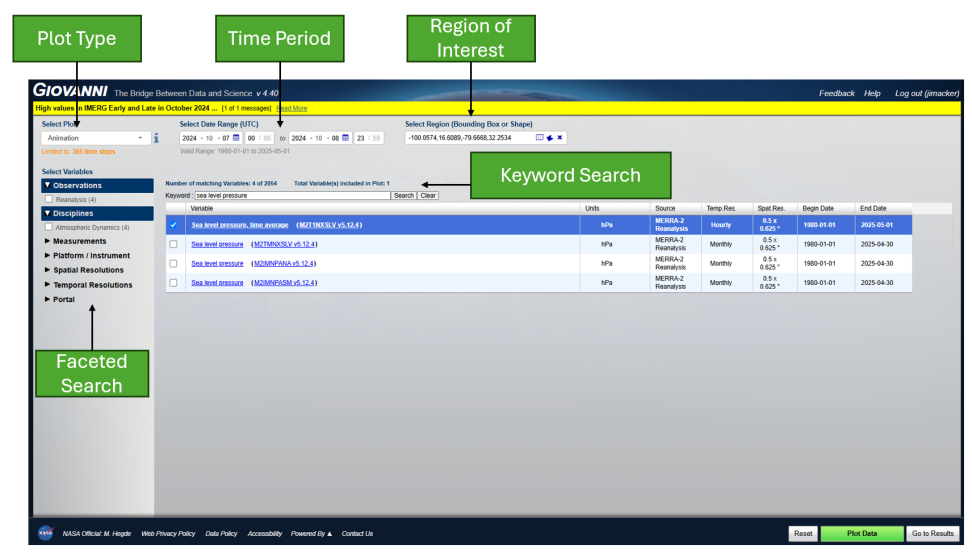Click the keyword field containing sea level pressure
This screenshot has width=972, height=553.
293,195
